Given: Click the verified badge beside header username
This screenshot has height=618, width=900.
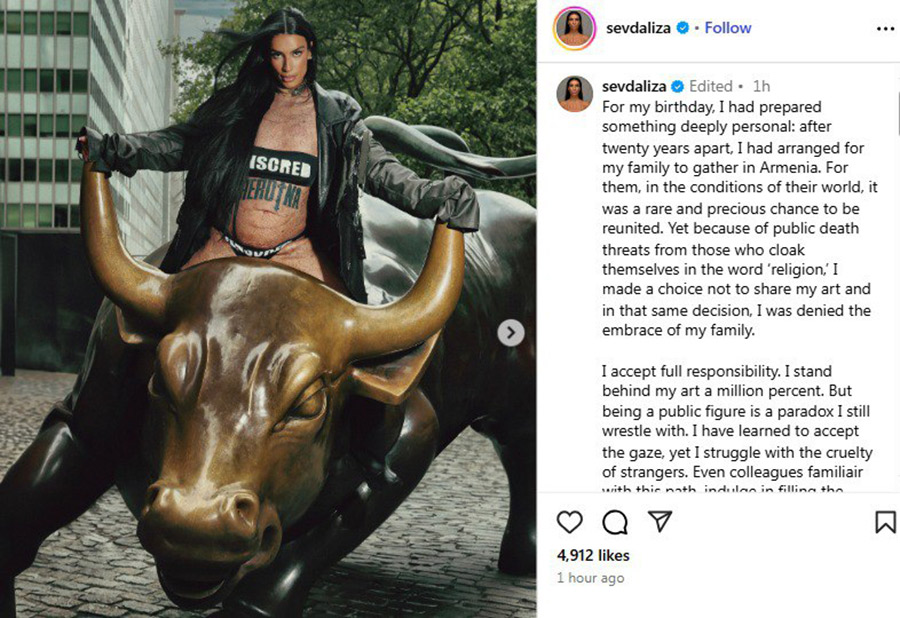Looking at the screenshot, I should [682, 28].
